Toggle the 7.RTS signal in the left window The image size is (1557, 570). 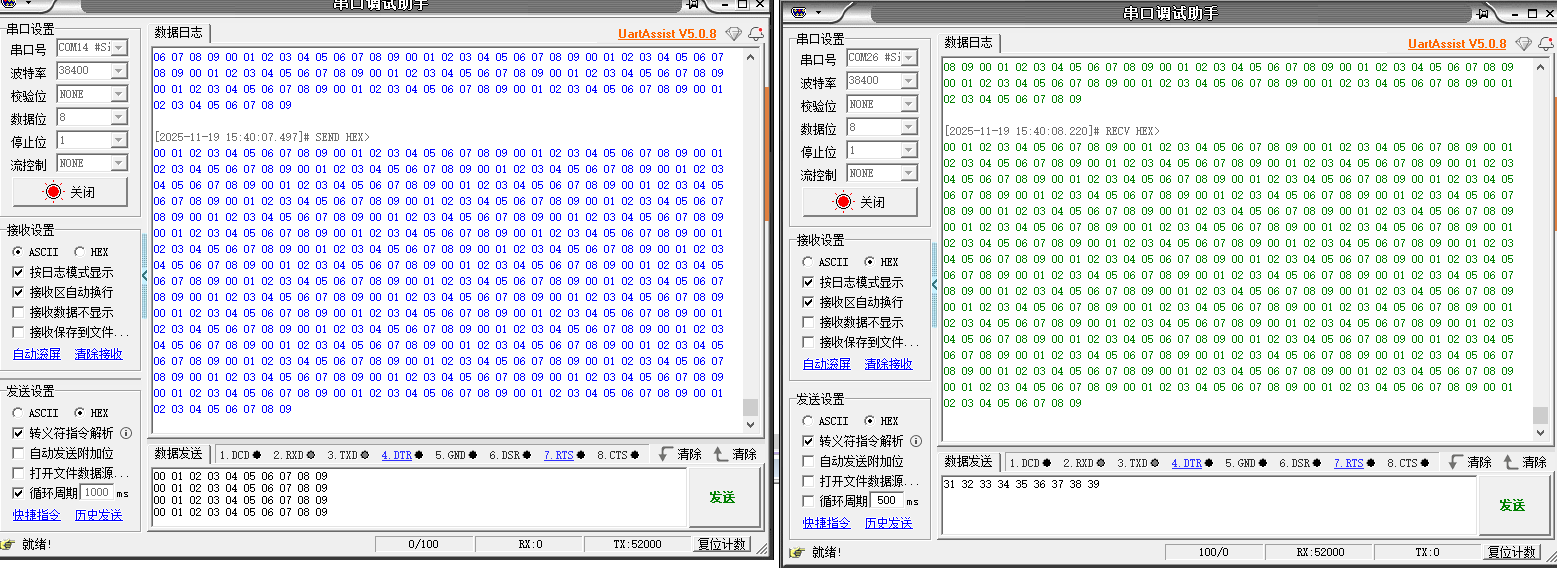coord(559,455)
